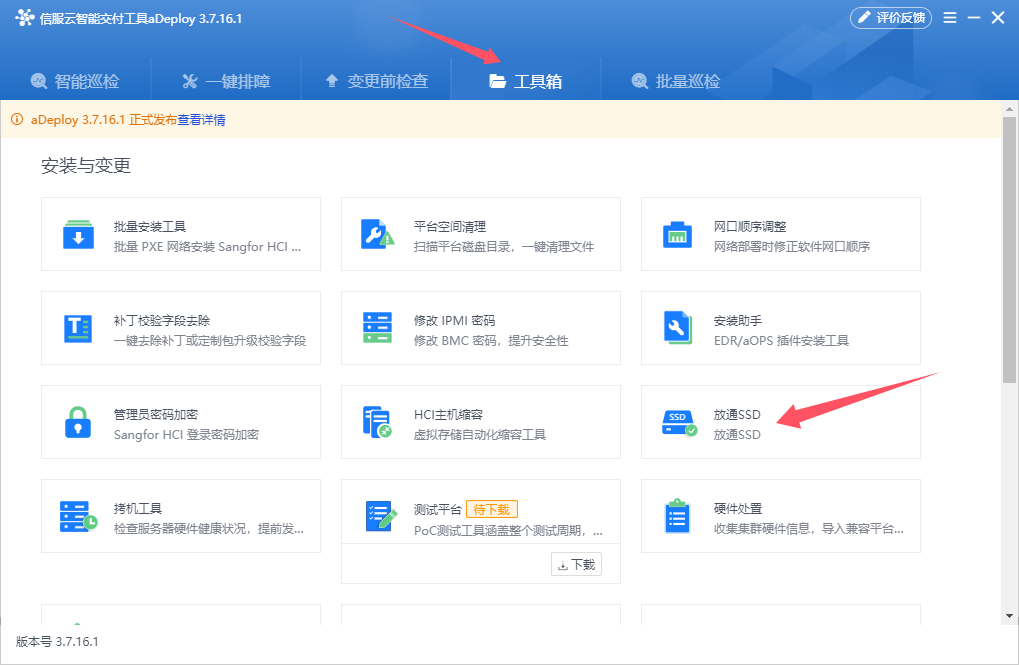Click the version number 3.7.16.1 in status bar
This screenshot has height=665, width=1019.
point(77,642)
